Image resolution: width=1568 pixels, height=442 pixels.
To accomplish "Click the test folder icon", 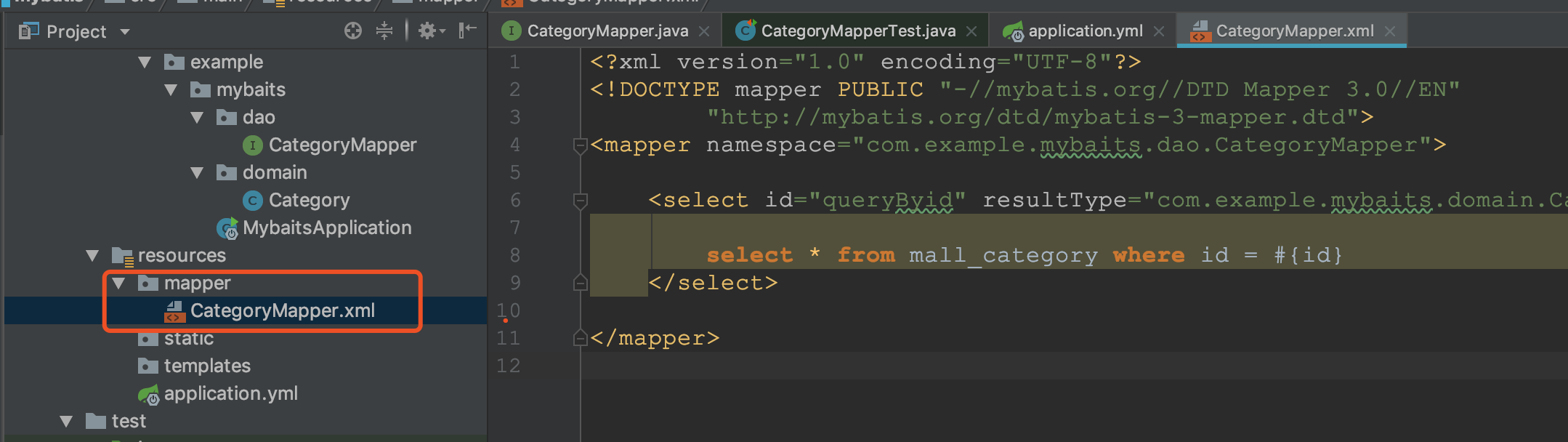I will coord(96,422).
